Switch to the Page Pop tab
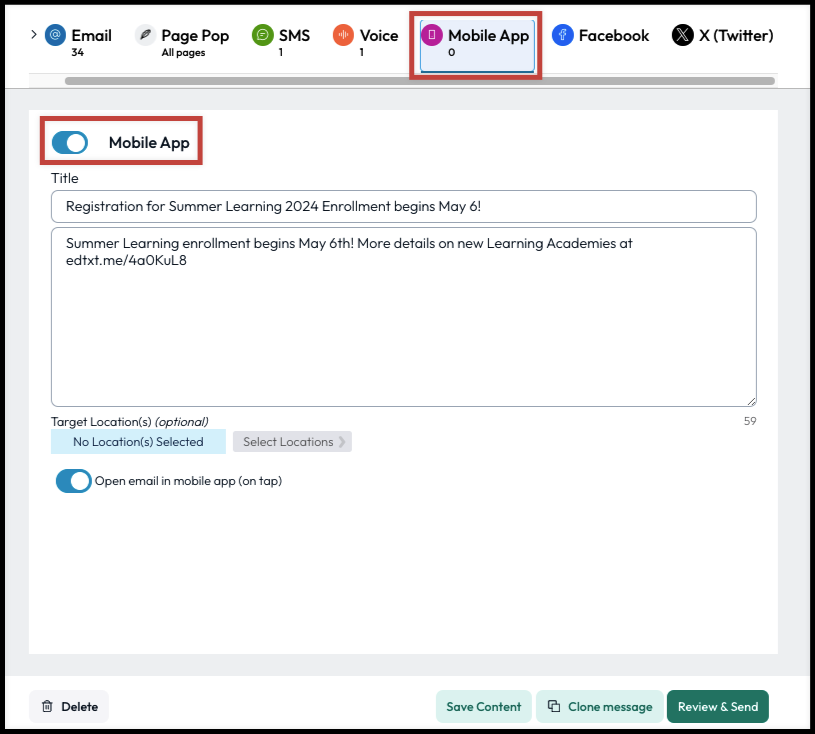815x734 pixels. 182,42
